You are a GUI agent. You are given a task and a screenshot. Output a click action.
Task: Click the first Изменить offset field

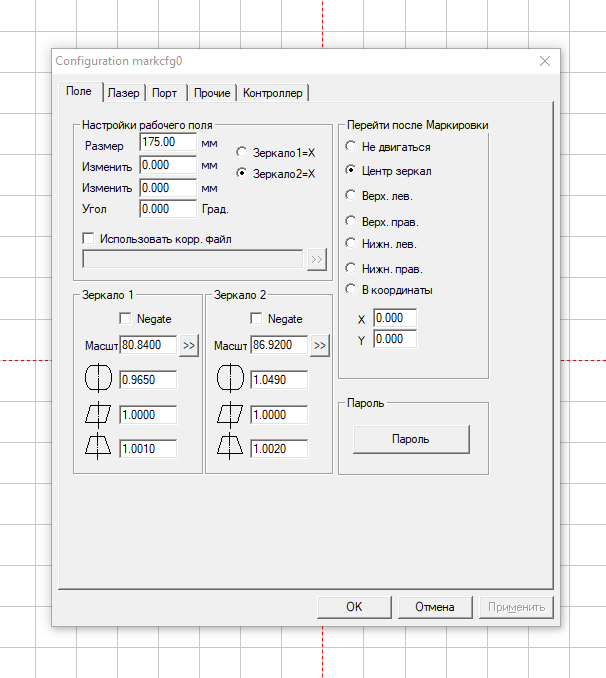[168, 165]
